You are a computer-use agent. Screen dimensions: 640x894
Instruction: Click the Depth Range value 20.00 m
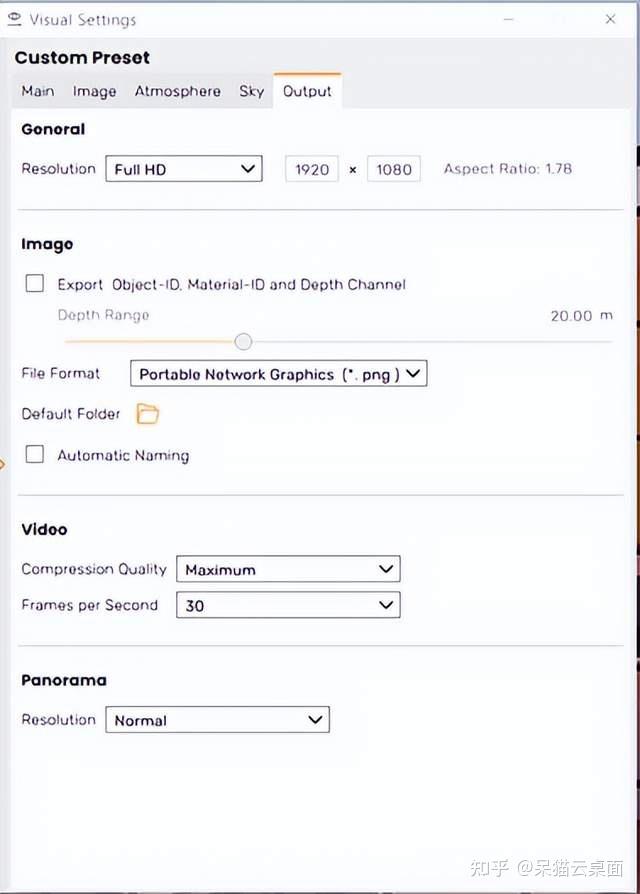(x=581, y=315)
